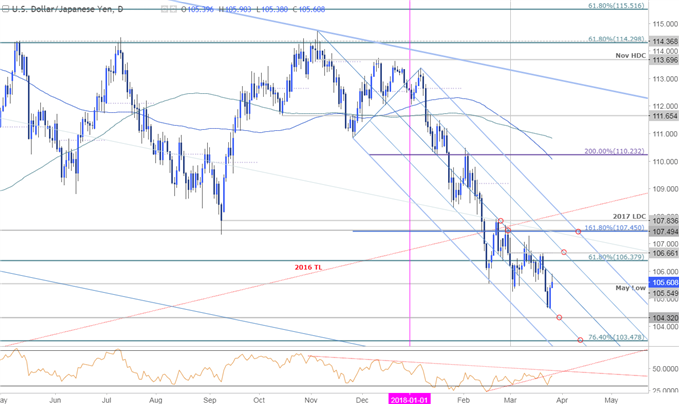Screen dimensions: 679x404
Task: Click the 106.661 price axis tag
Action: tap(663, 253)
